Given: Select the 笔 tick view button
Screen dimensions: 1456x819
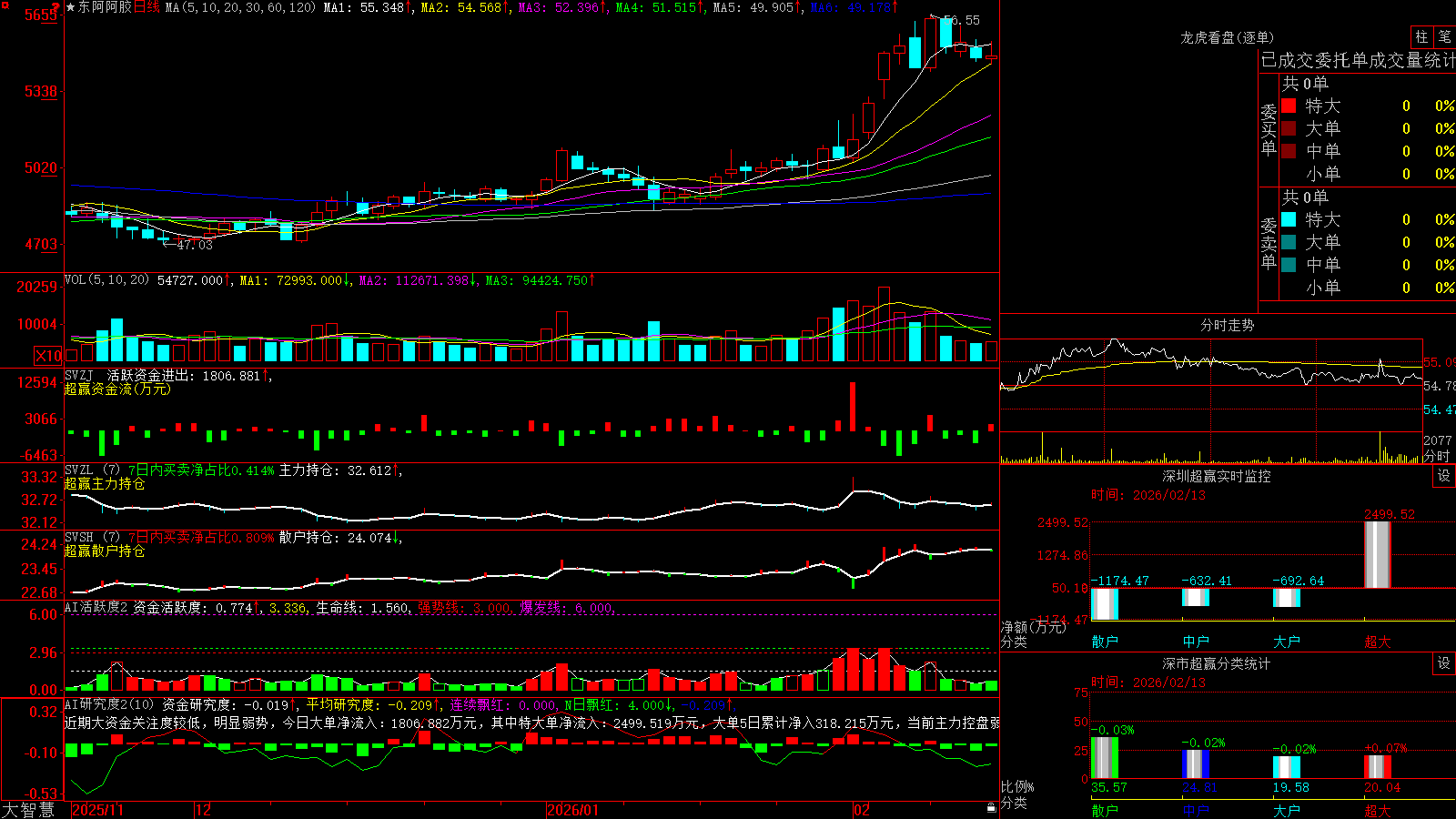Looking at the screenshot, I should pos(1444,36).
